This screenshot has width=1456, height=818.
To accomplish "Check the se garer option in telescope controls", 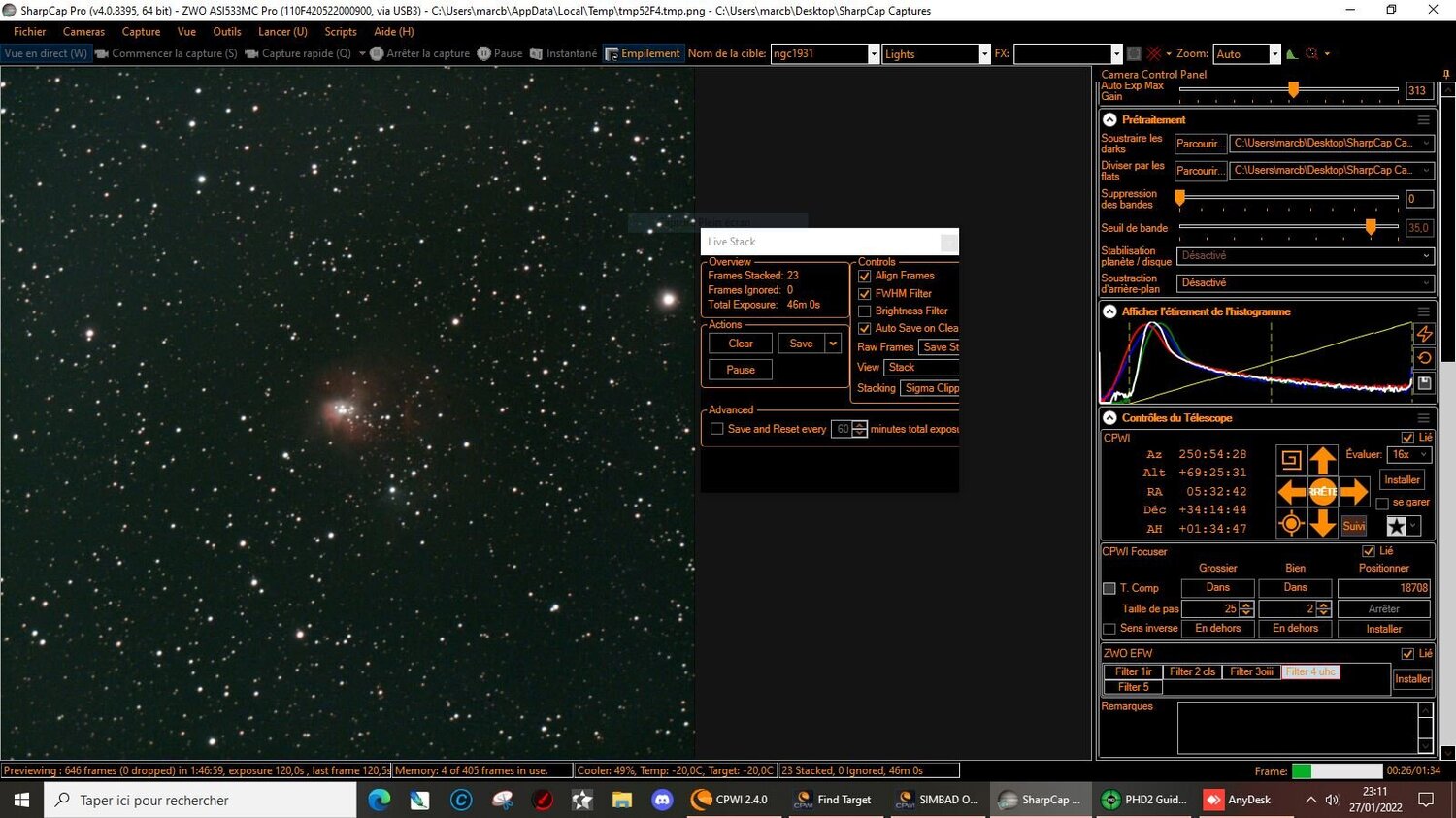I will tap(1382, 502).
